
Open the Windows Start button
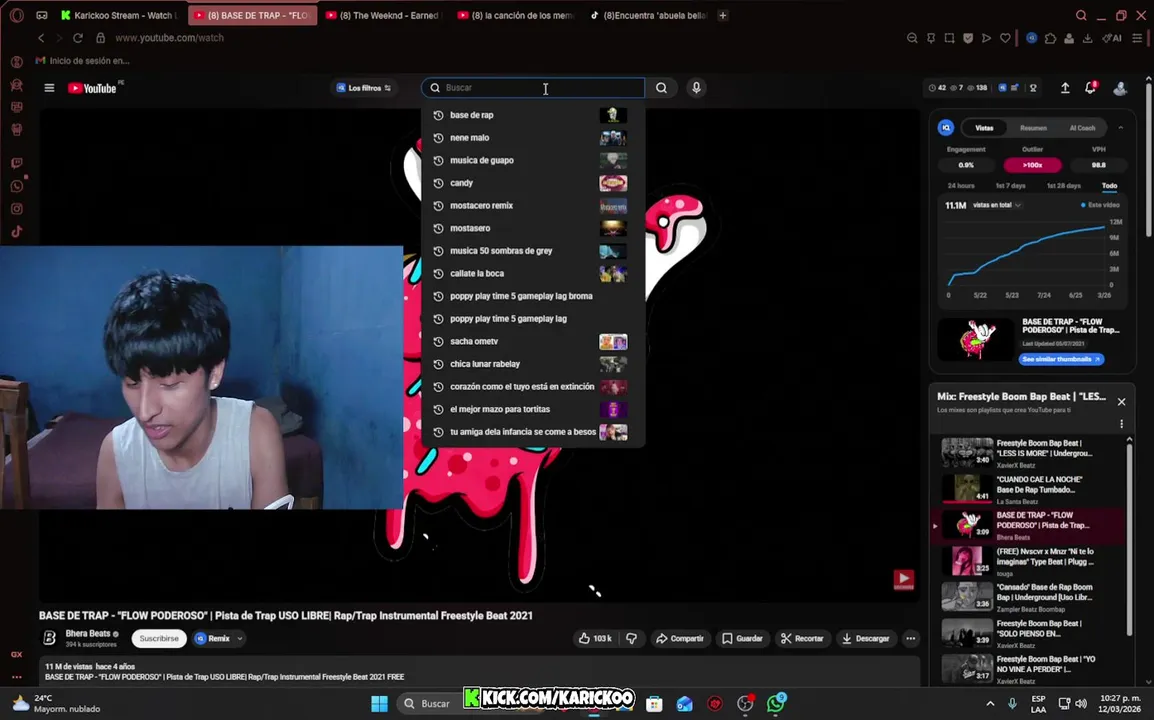[x=379, y=704]
